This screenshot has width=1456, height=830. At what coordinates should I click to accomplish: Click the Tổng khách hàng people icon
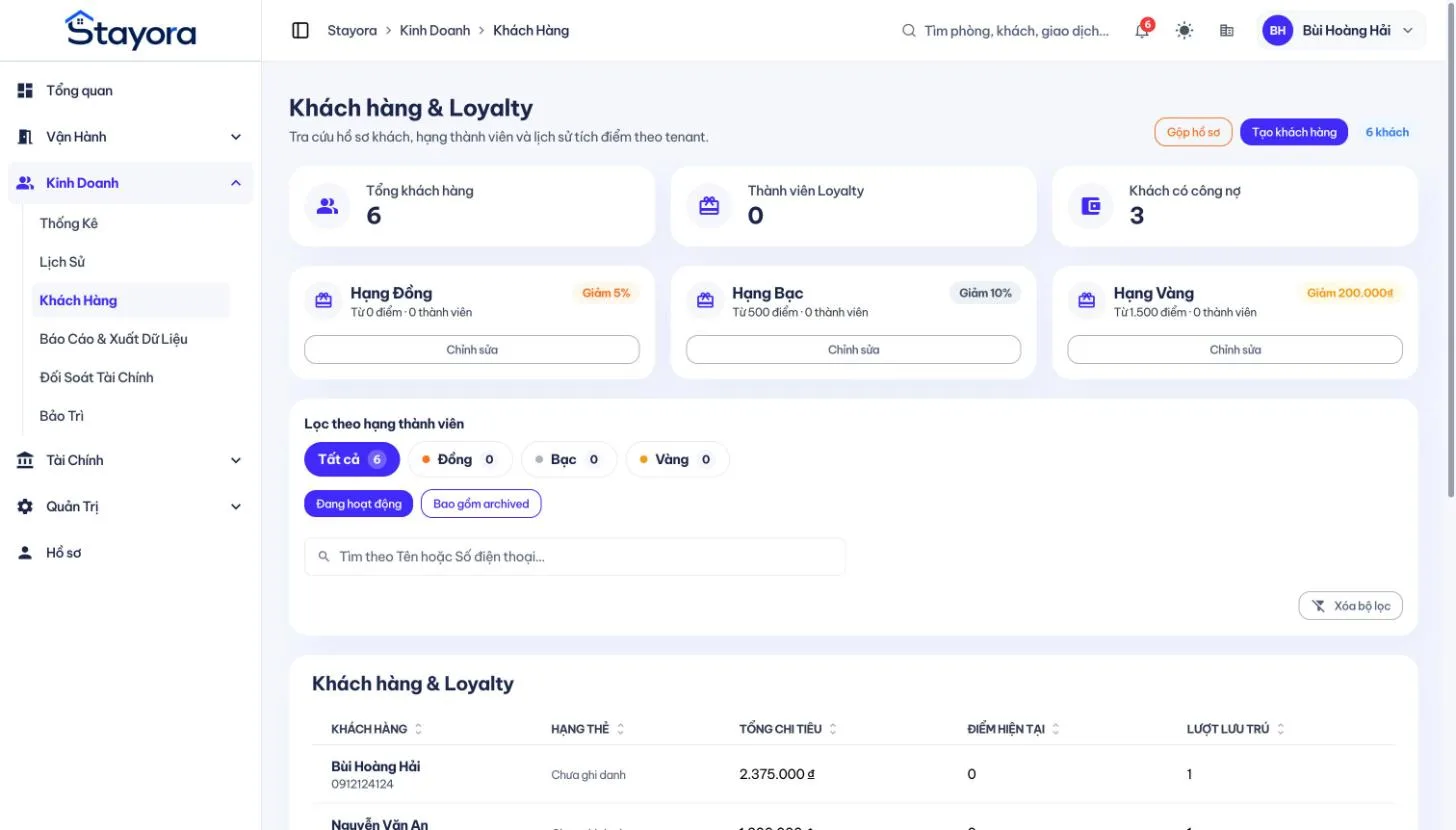pyautogui.click(x=327, y=206)
